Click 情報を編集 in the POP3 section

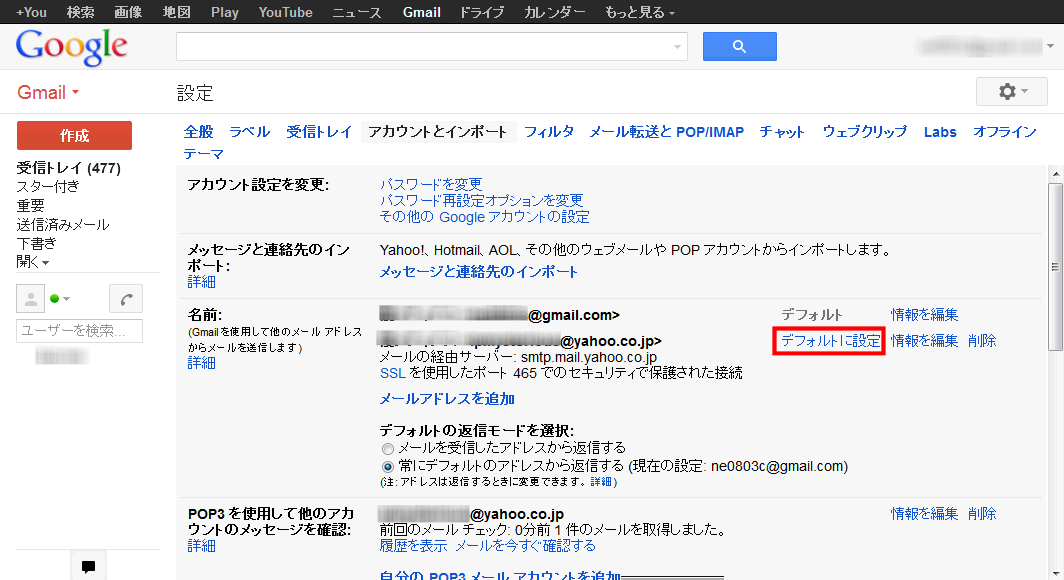click(924, 514)
